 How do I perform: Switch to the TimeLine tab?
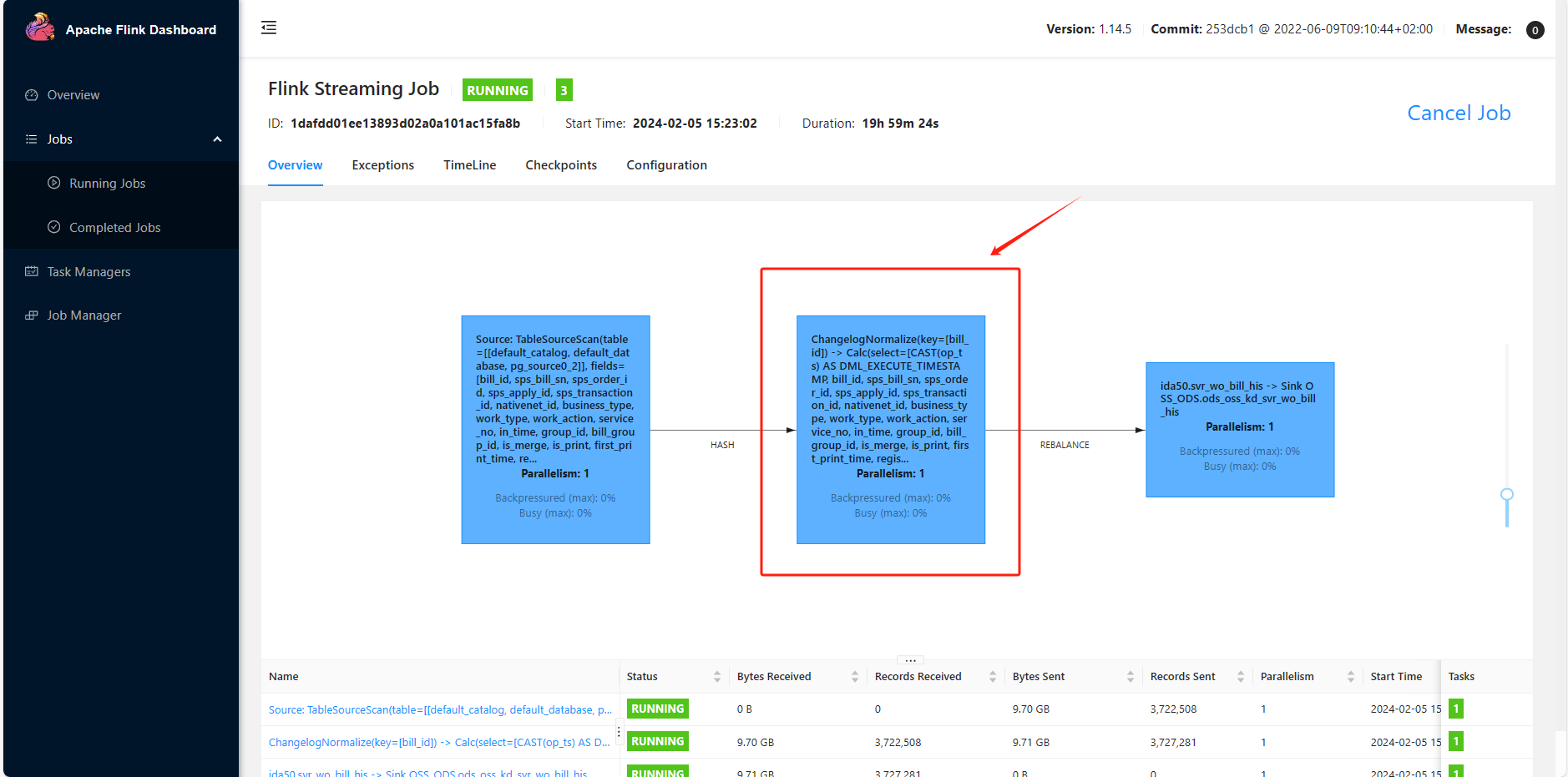pyautogui.click(x=470, y=165)
